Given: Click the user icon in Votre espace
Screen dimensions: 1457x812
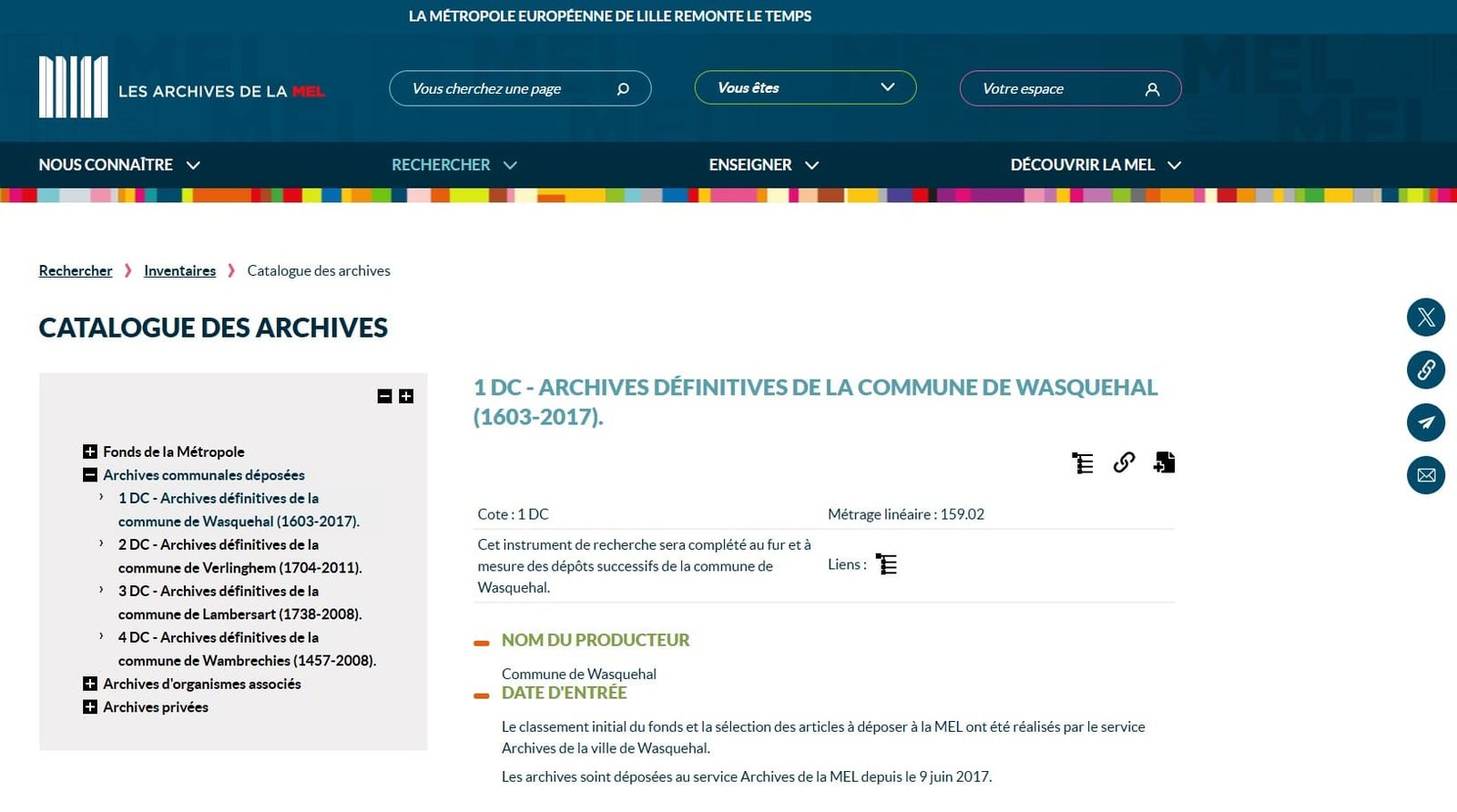Looking at the screenshot, I should click(1152, 89).
